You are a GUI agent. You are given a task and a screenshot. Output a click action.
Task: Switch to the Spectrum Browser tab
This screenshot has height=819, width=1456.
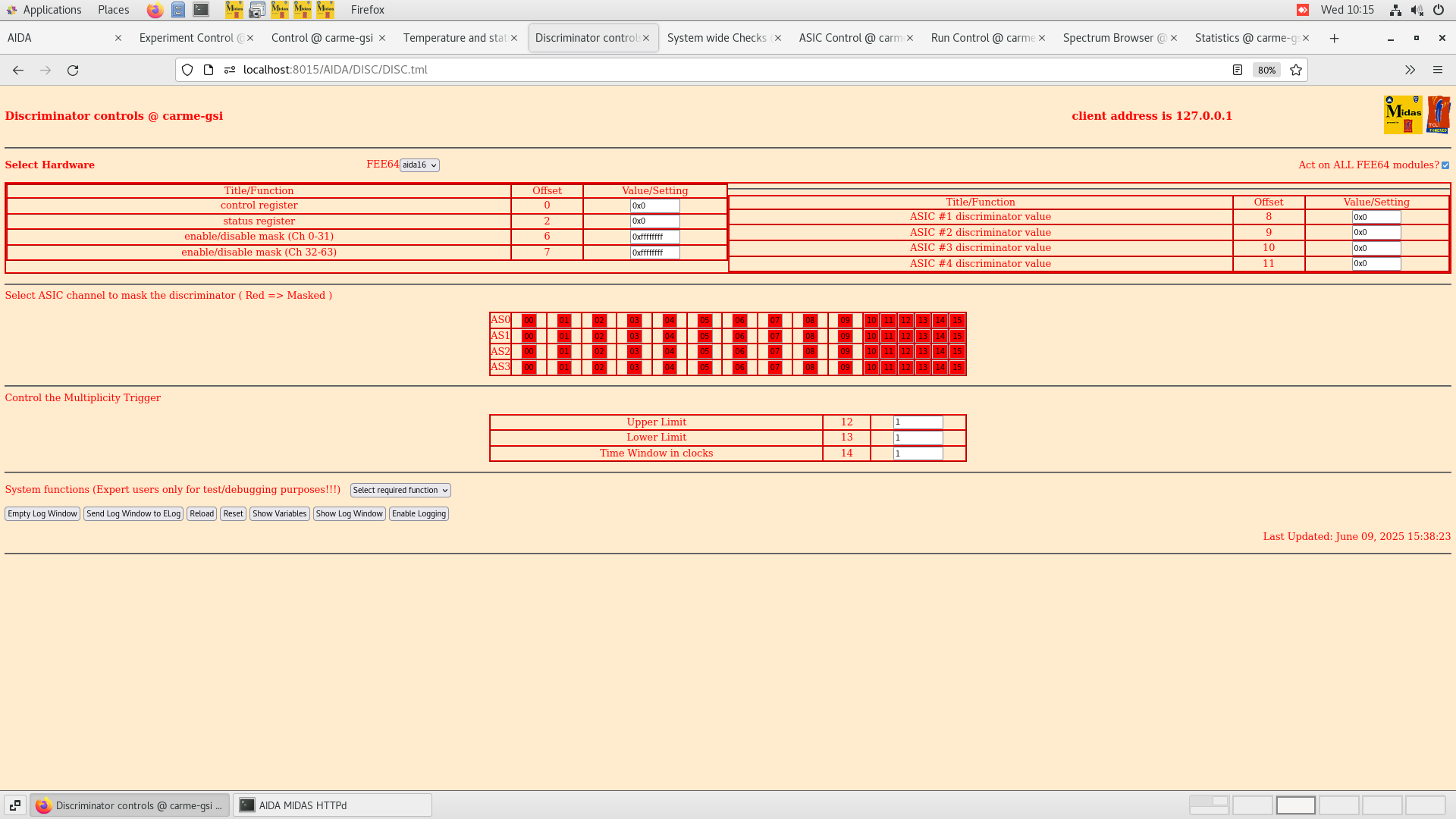[1114, 38]
